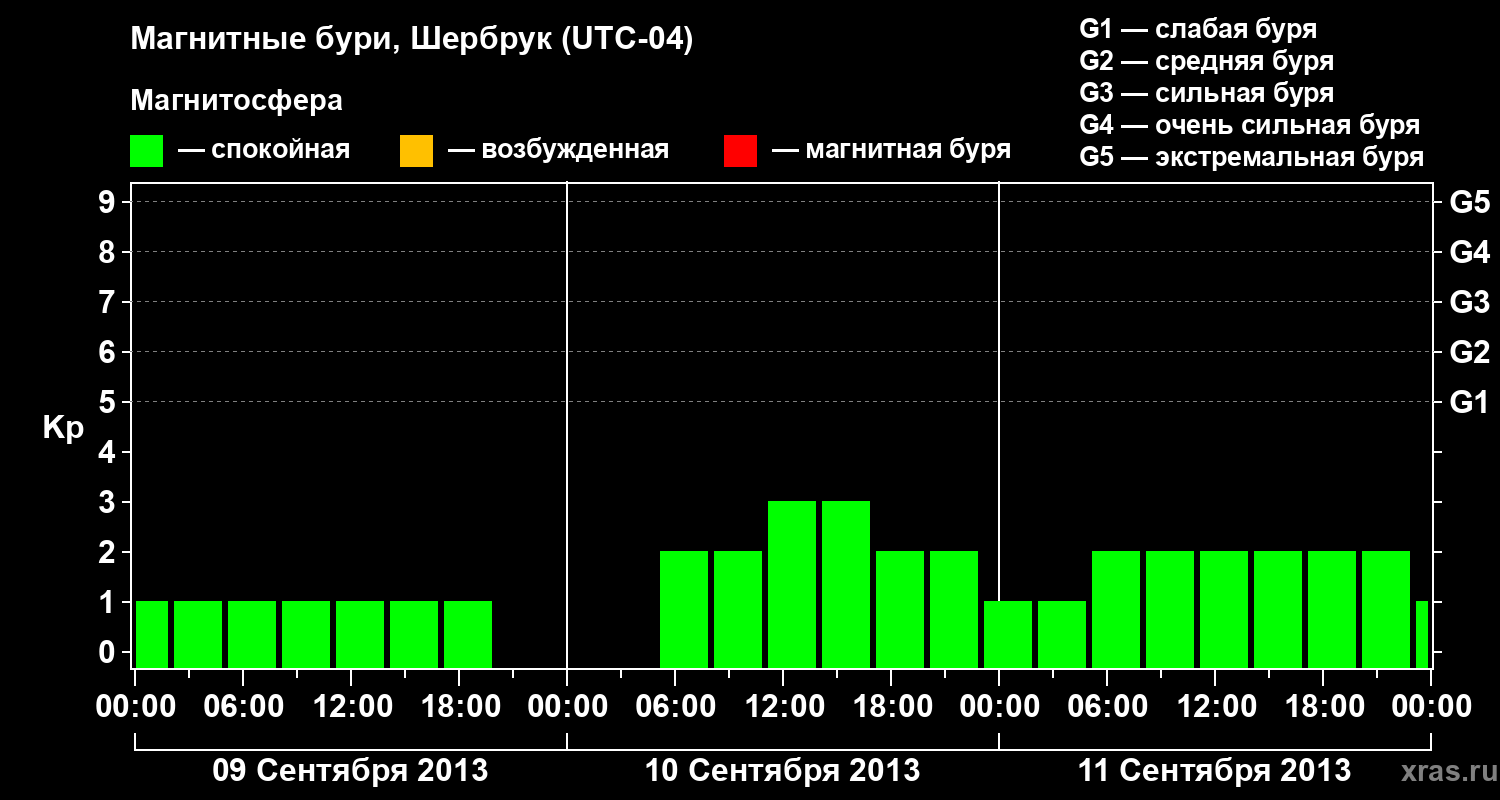The height and width of the screenshot is (800, 1500).
Task: Click 'G3 — сильная буря' legend line
Action: point(1206,92)
